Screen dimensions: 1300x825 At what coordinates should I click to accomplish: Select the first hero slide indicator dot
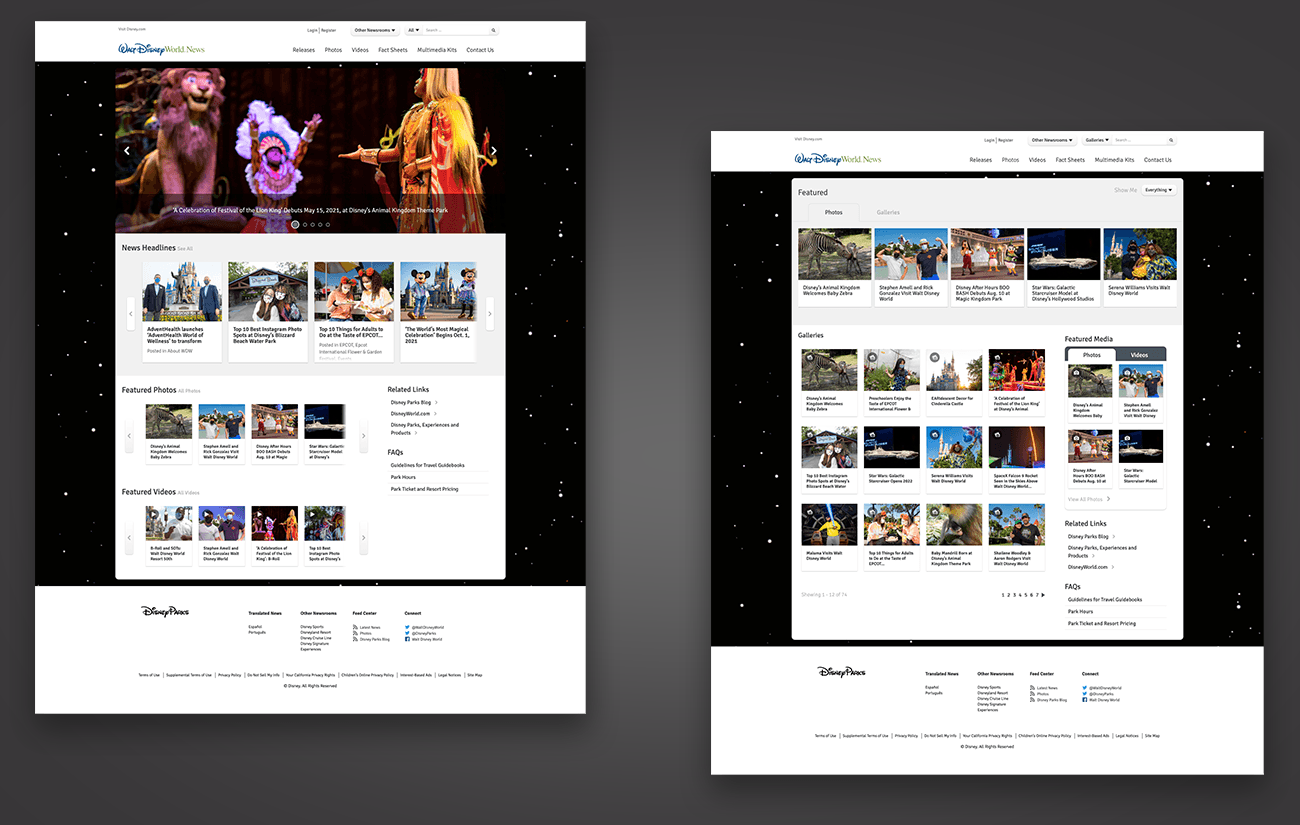coord(295,225)
